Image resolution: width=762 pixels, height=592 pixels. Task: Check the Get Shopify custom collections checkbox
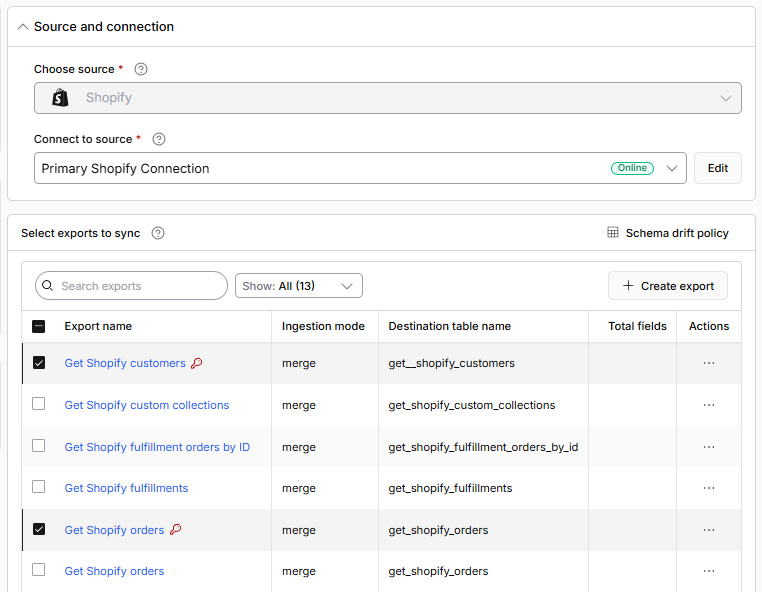(38, 404)
